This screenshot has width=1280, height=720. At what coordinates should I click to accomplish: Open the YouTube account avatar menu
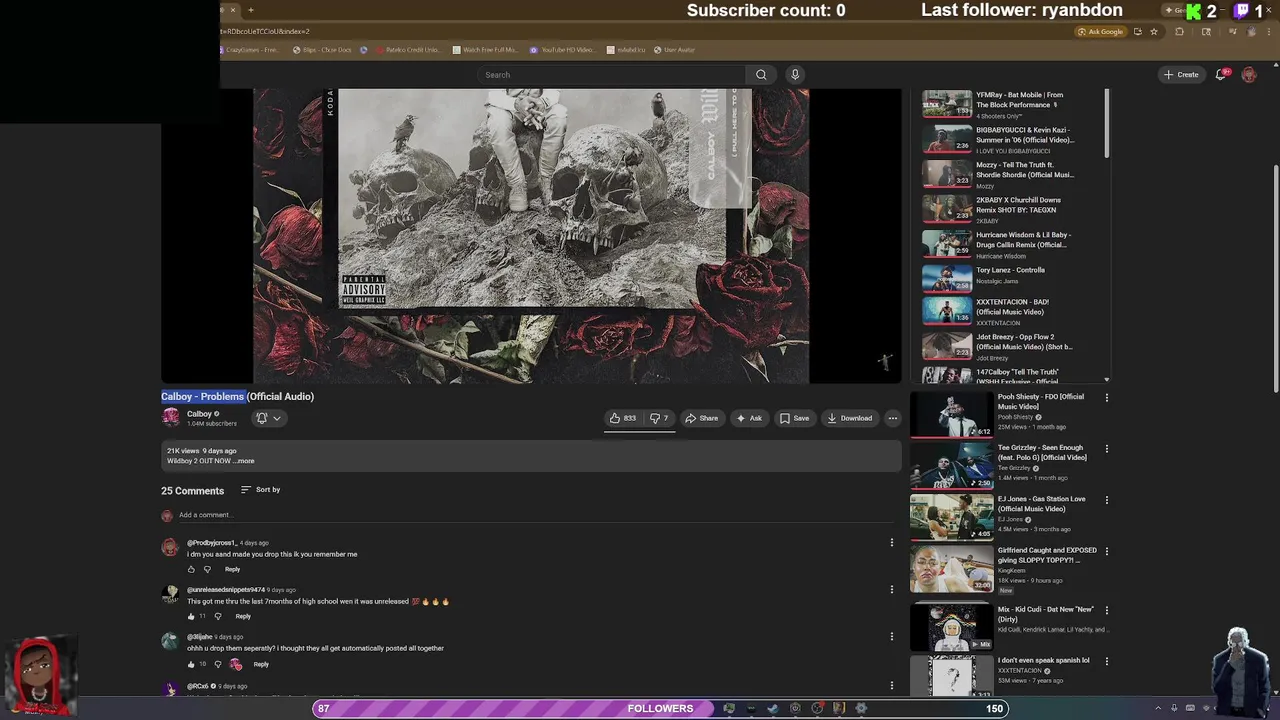click(x=1249, y=75)
